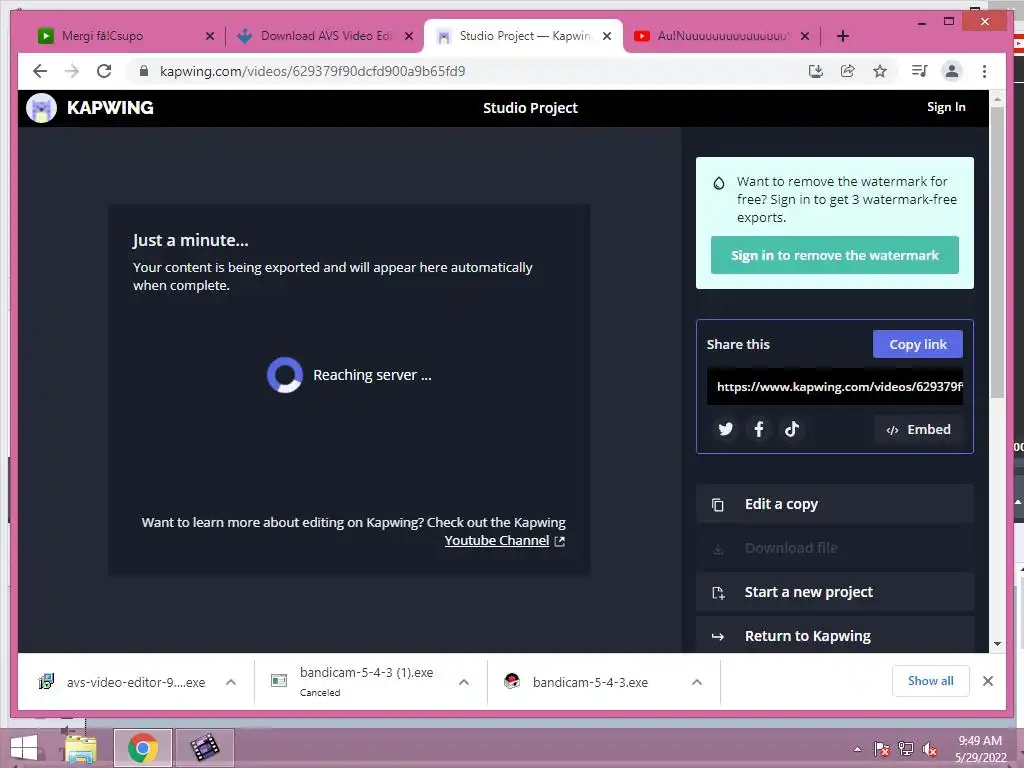Image resolution: width=1024 pixels, height=768 pixels.
Task: Close the Studio Project Kapwing tab
Action: (x=607, y=36)
